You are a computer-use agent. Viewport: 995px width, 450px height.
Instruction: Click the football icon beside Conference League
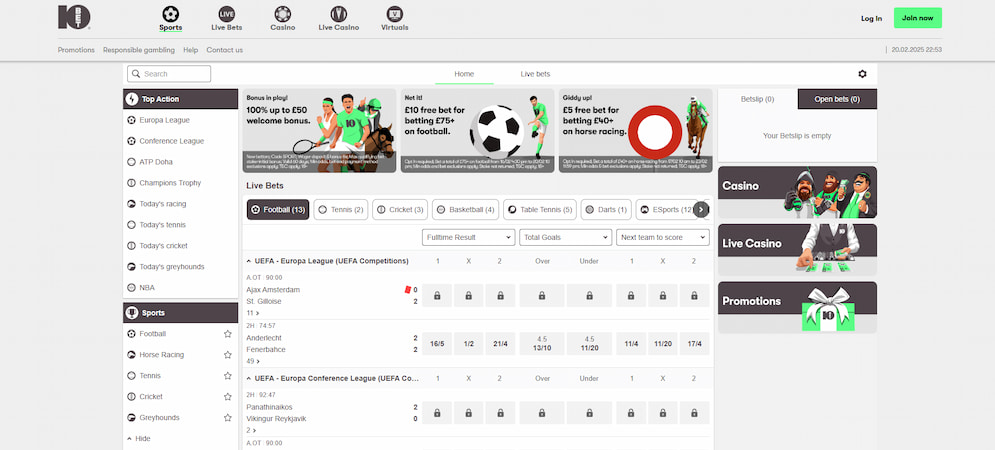click(131, 141)
